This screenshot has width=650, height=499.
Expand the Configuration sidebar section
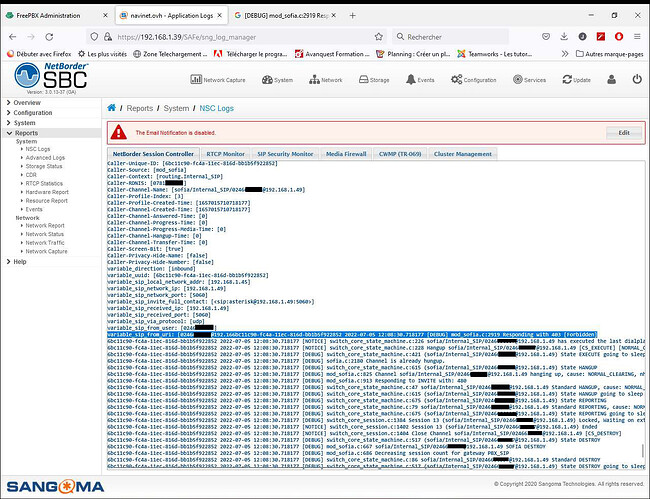point(29,112)
